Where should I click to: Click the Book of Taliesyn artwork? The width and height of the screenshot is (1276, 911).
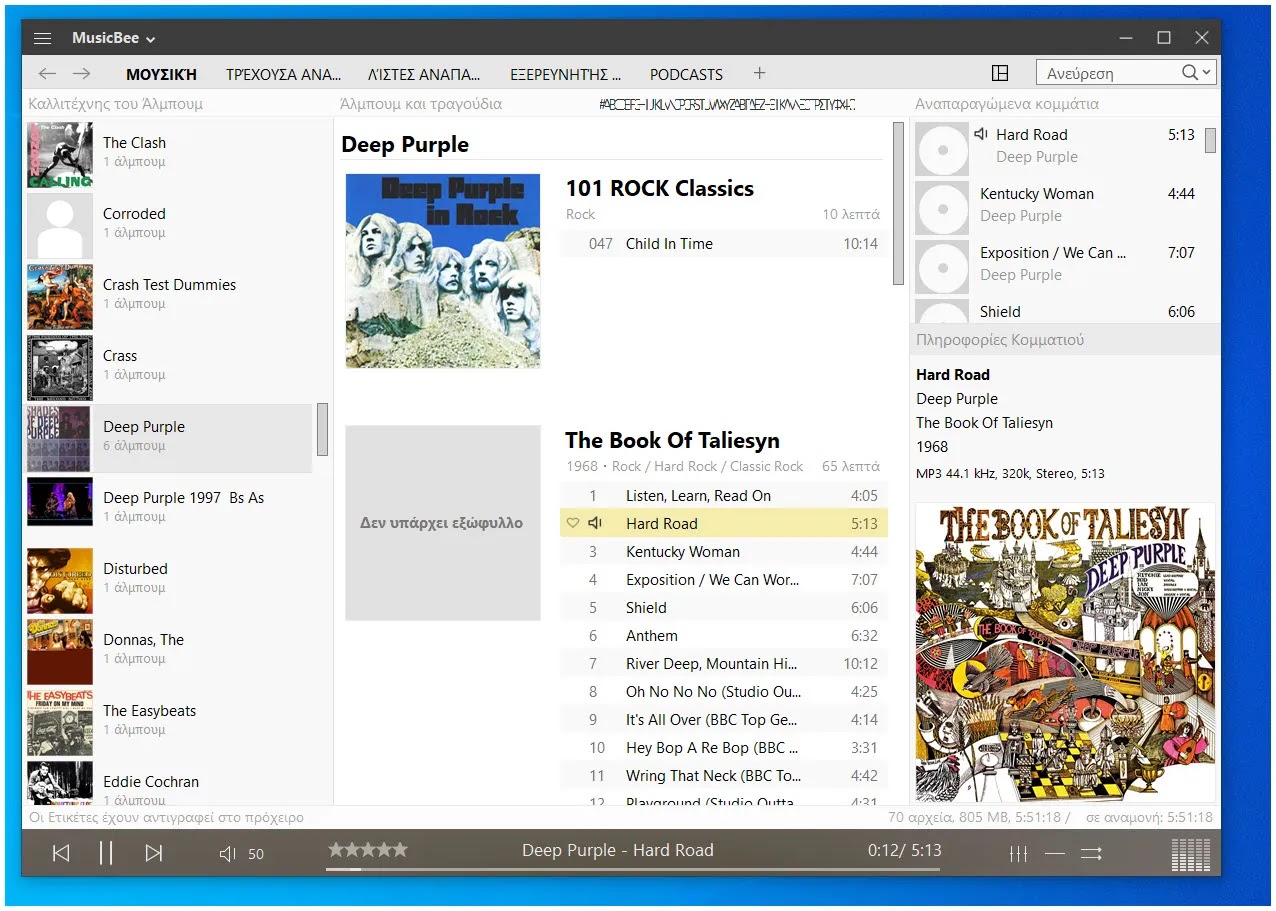point(1066,652)
